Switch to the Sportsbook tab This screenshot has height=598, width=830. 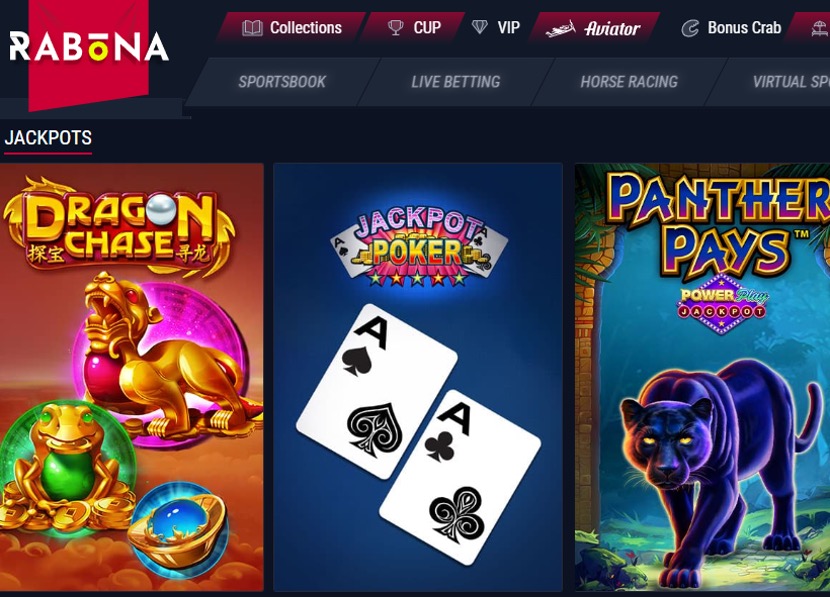282,82
